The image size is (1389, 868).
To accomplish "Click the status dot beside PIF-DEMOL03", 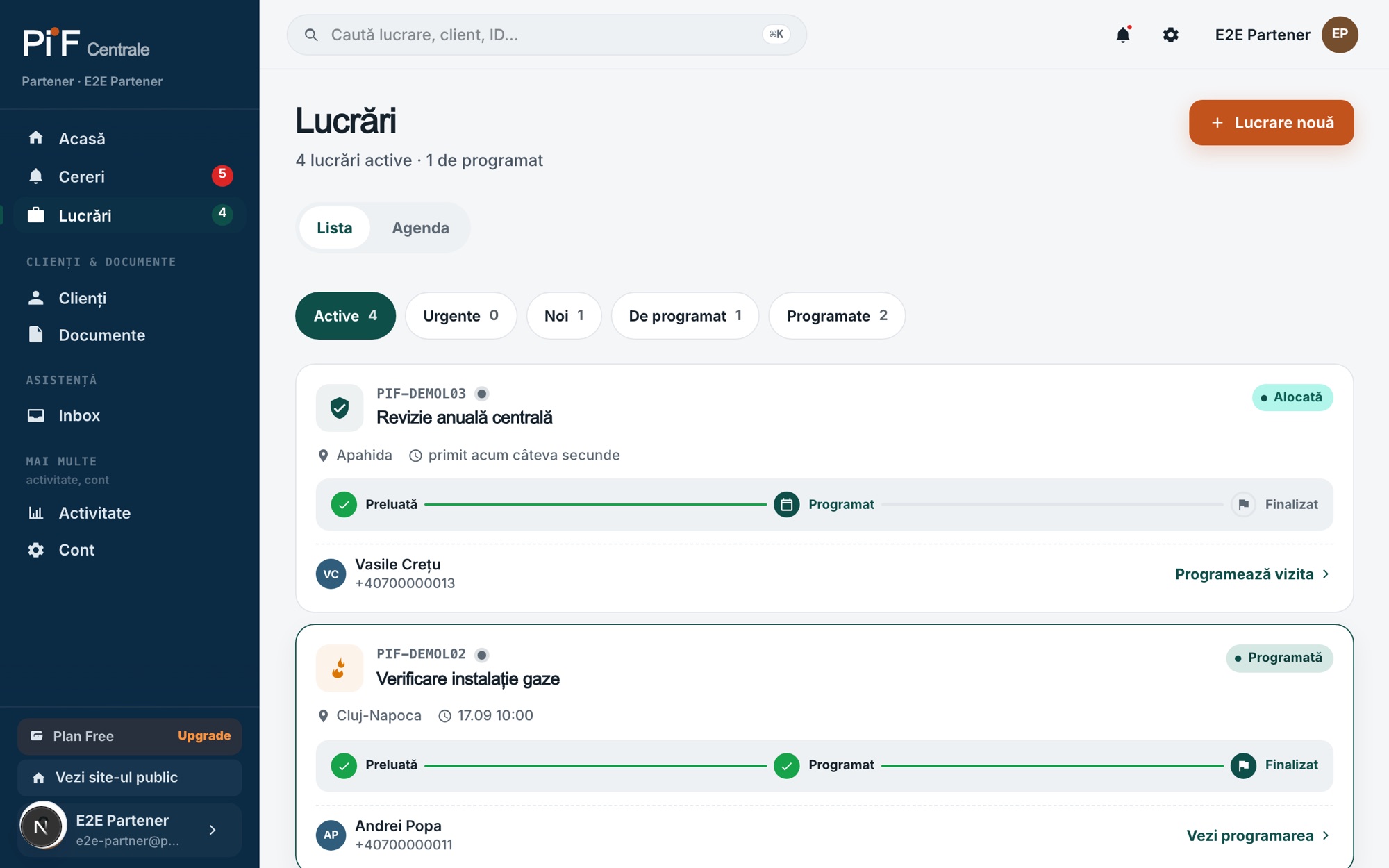I will click(482, 394).
